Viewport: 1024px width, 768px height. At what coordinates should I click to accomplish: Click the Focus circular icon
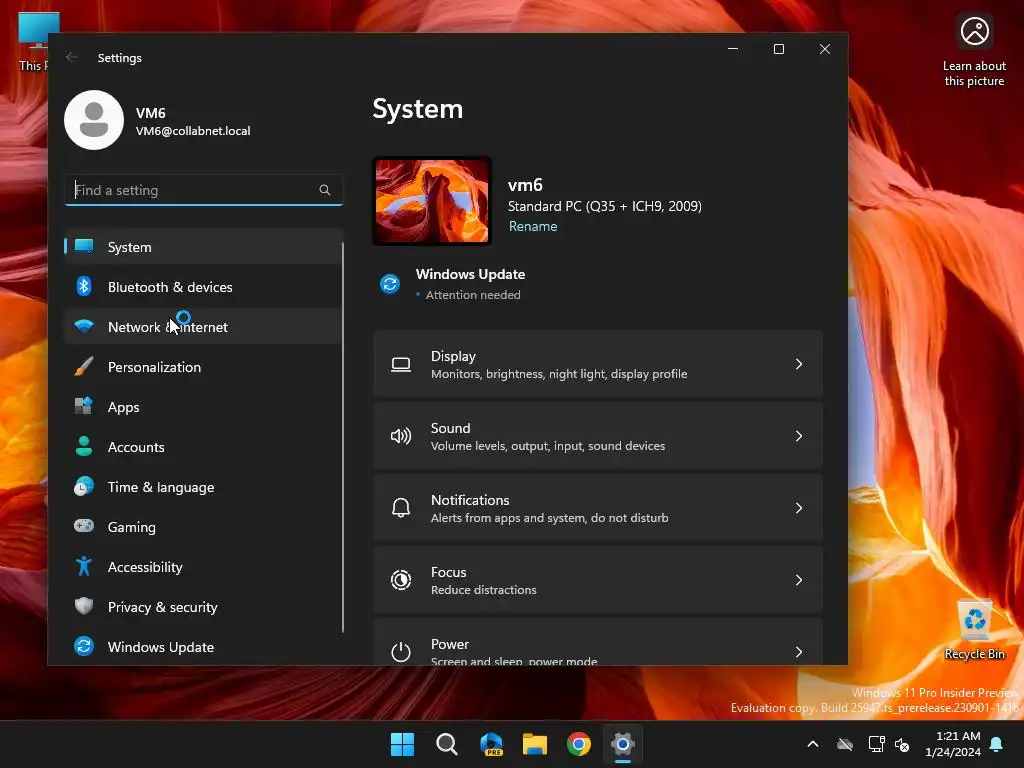coord(401,580)
